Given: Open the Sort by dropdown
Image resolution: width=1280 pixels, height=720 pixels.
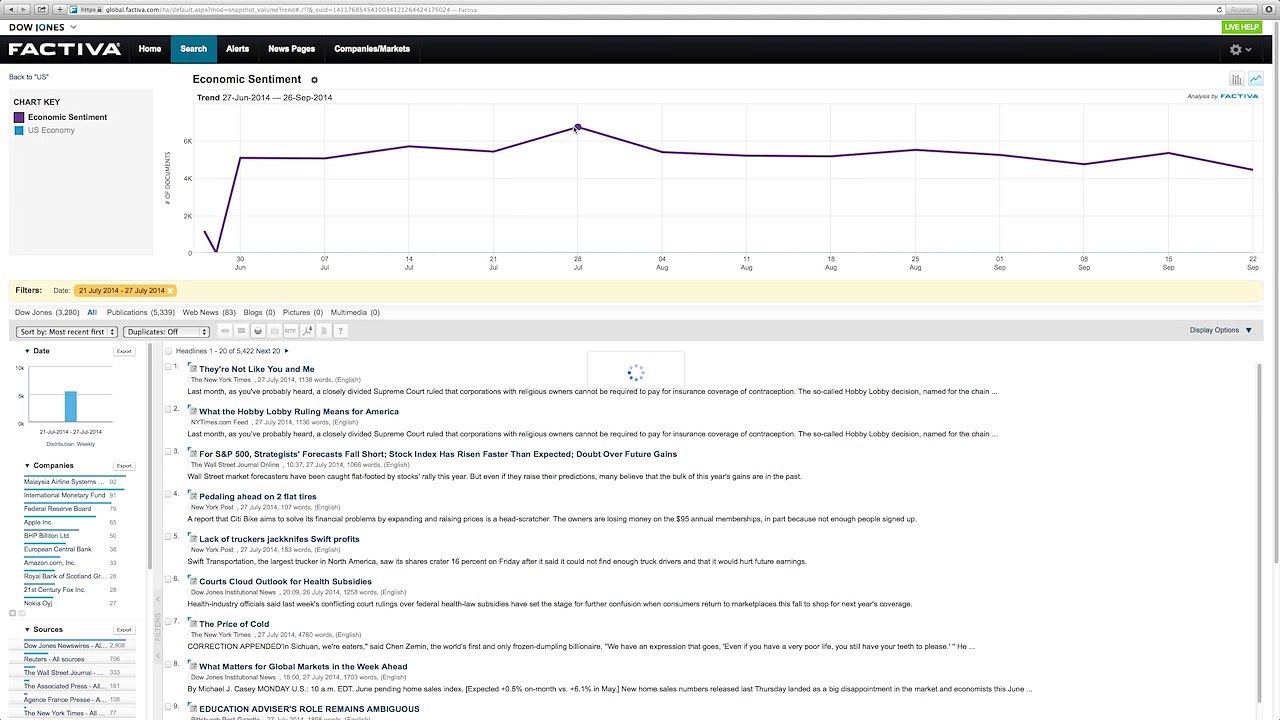Looking at the screenshot, I should pos(66,331).
